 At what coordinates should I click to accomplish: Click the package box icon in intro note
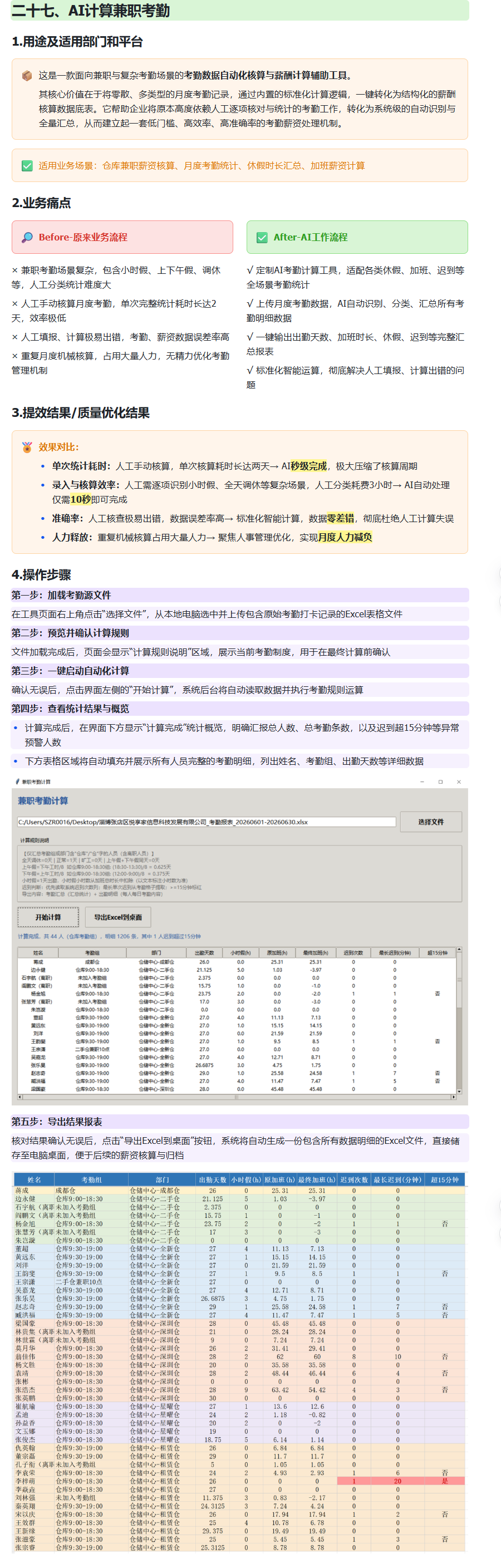pos(27,76)
